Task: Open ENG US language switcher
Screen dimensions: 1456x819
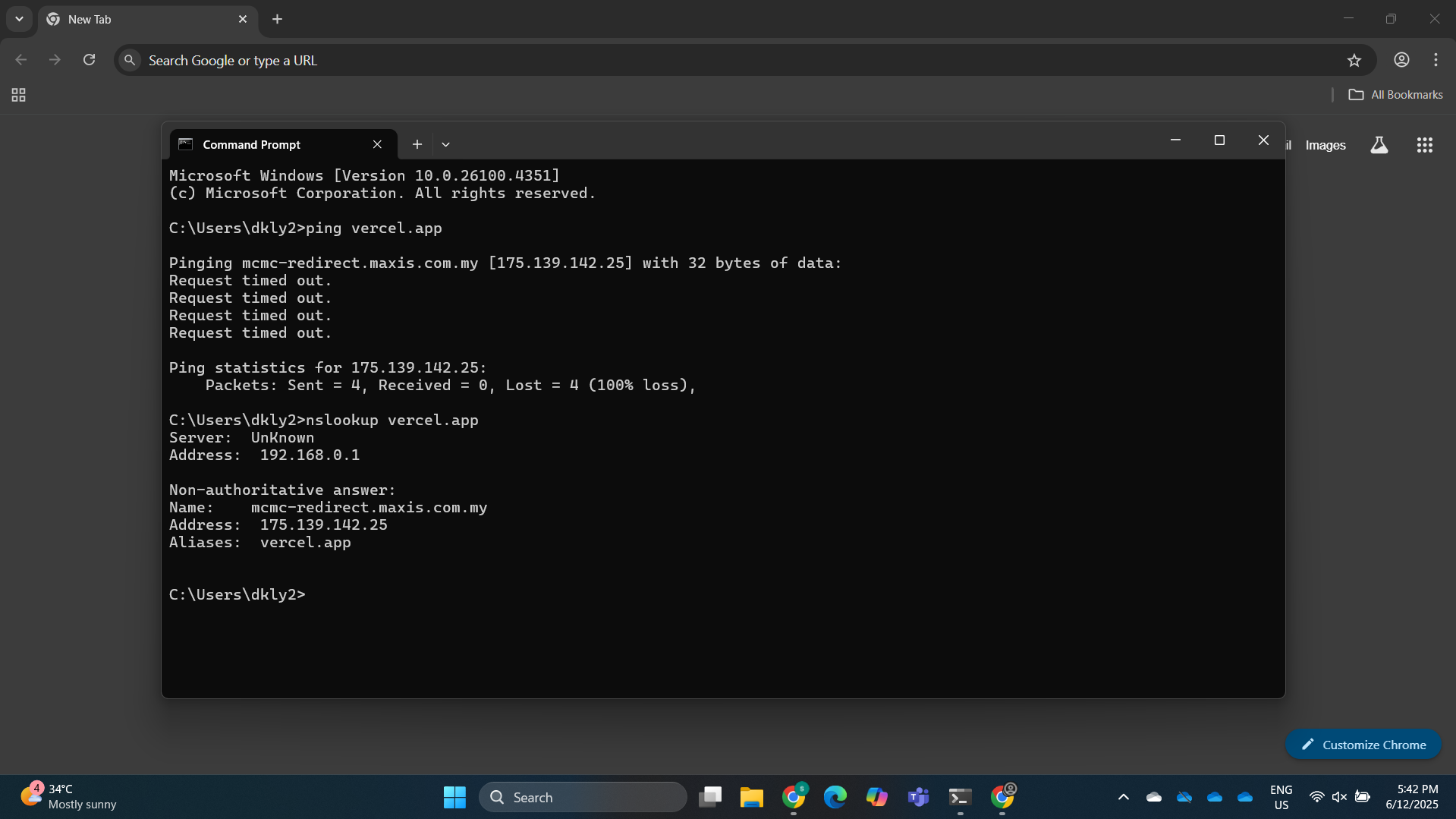Action: (1281, 797)
